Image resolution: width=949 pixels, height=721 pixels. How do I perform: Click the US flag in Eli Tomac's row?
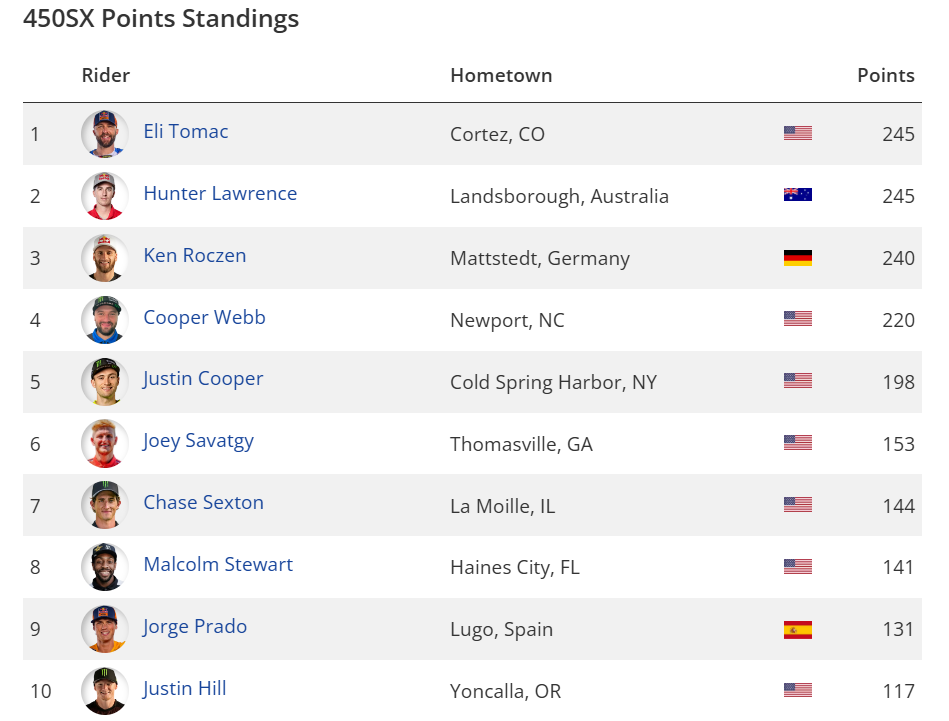[x=797, y=133]
